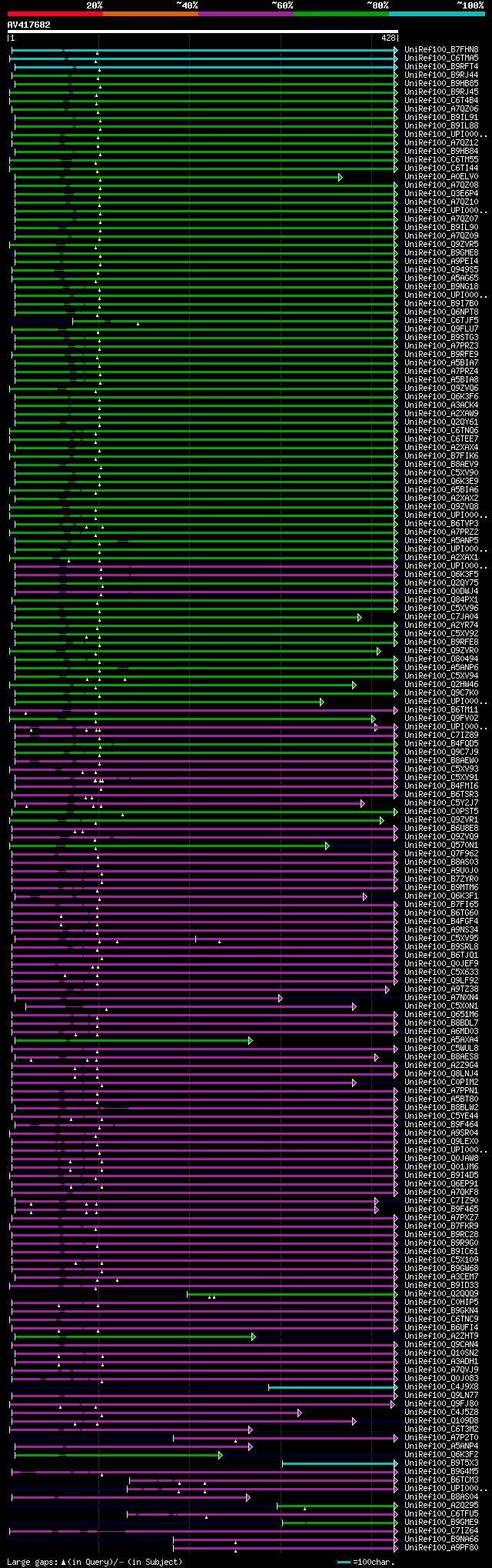Select label UniRef100_Q6EP91
This screenshot has width=492, height=1568.
(441, 1184)
